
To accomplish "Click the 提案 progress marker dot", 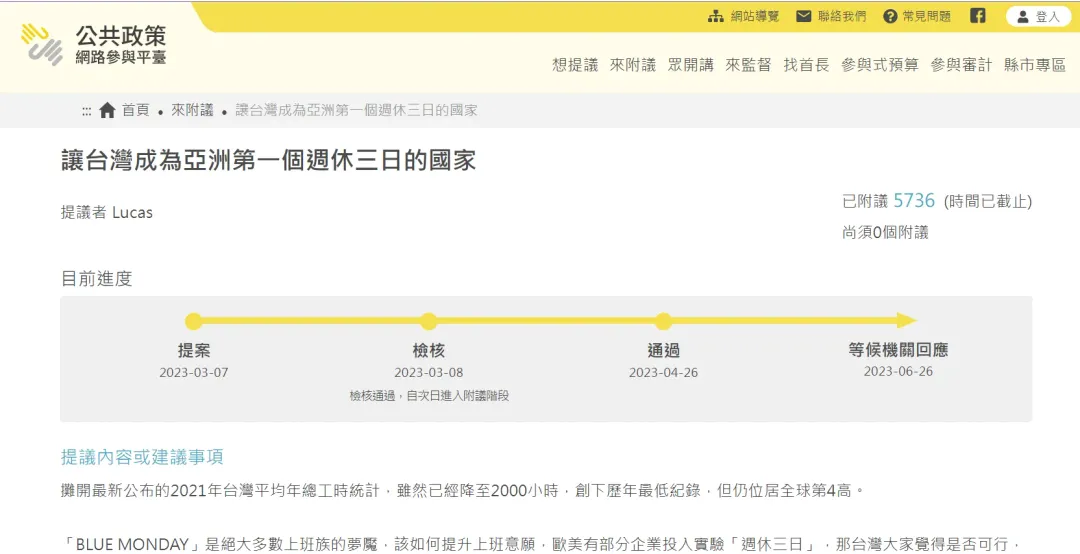I will [194, 321].
